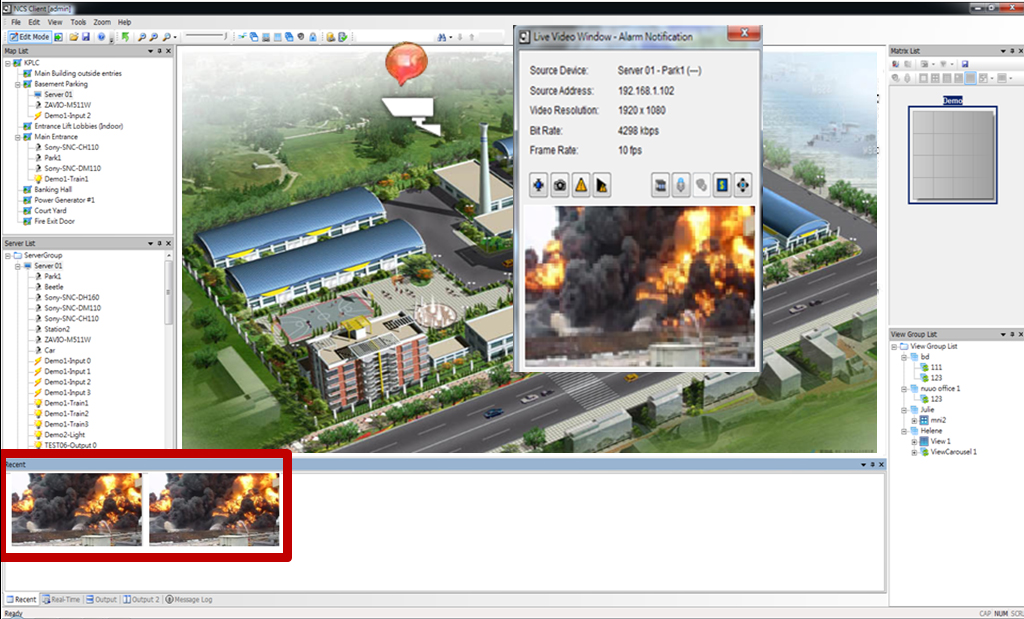This screenshot has width=1024, height=619.
Task: Click the open folder toolbar icon
Action: pos(74,37)
